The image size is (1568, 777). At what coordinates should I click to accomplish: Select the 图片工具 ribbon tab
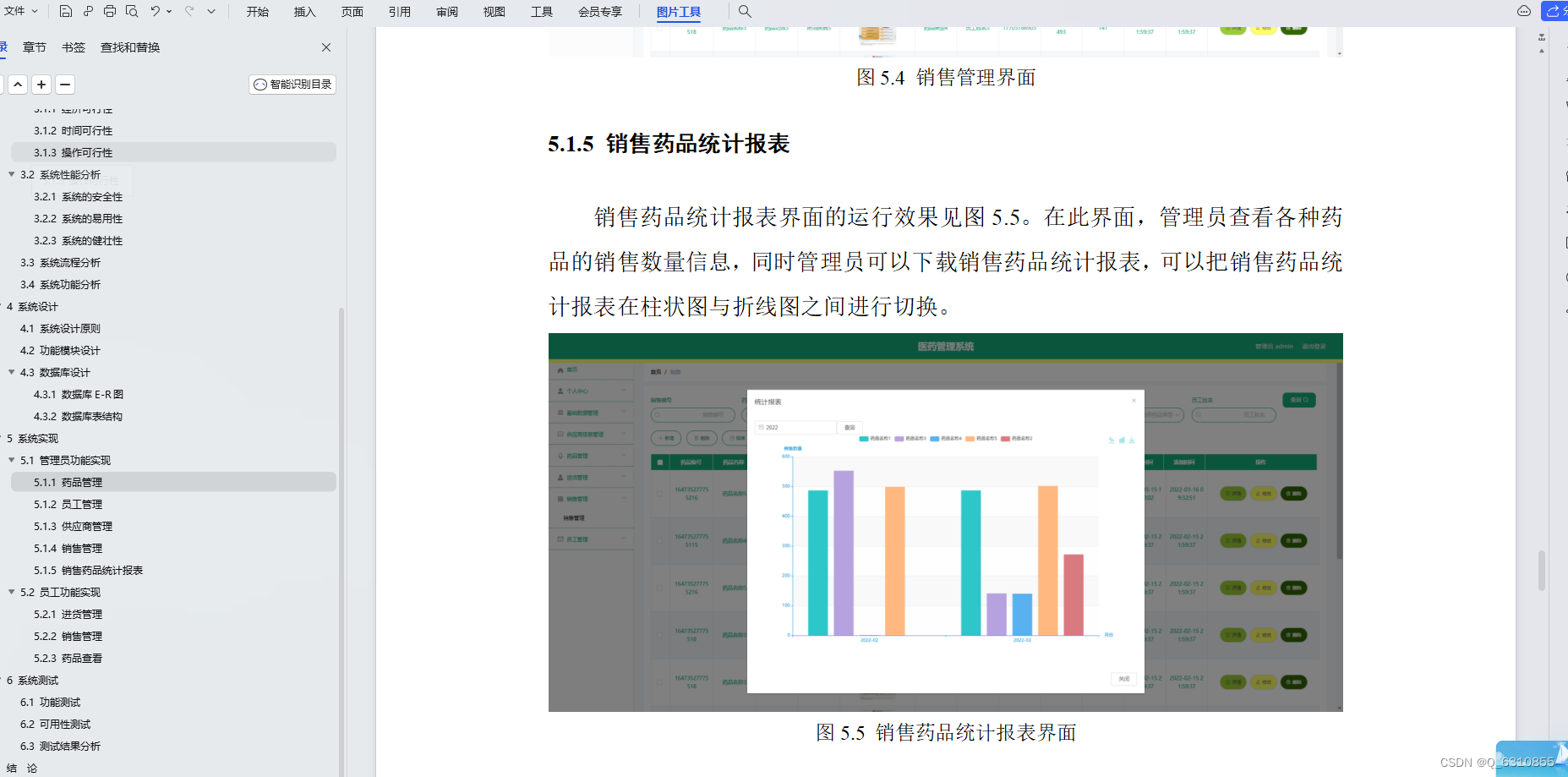tap(679, 12)
